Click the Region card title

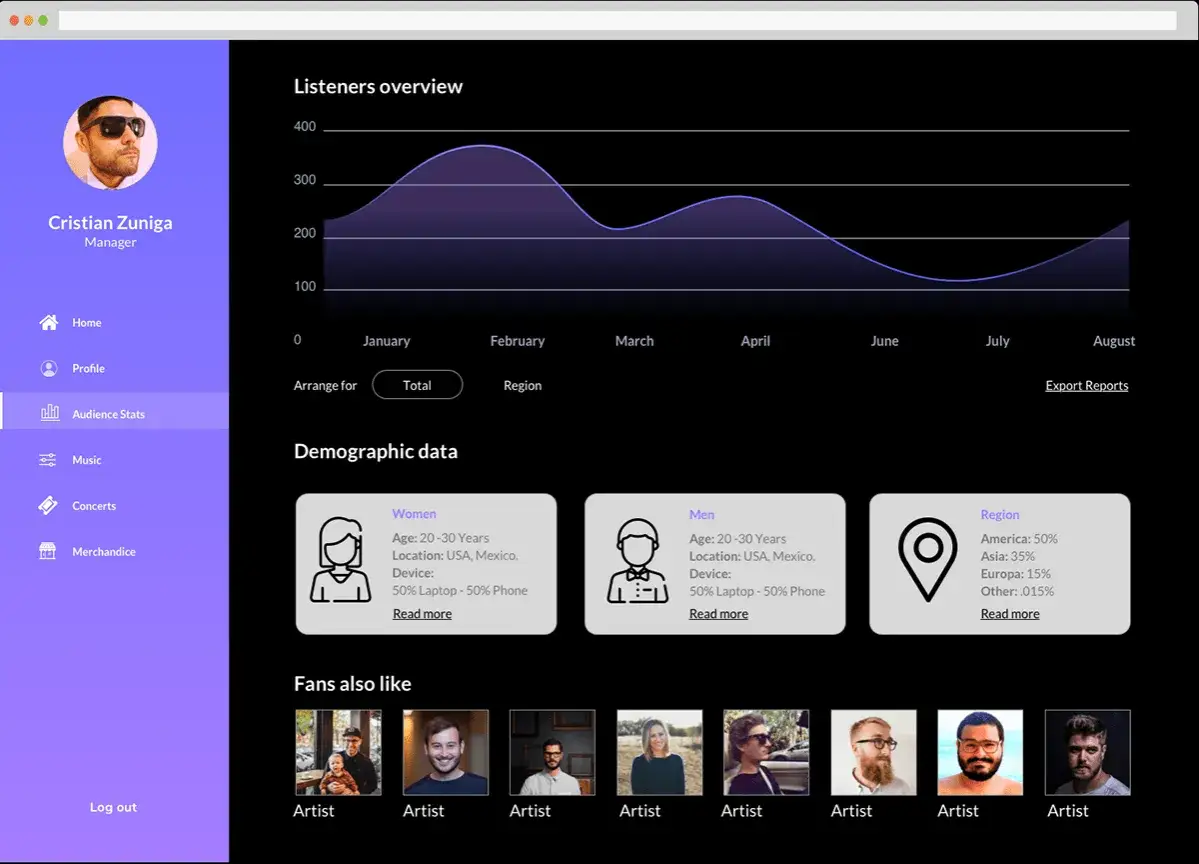tap(999, 515)
